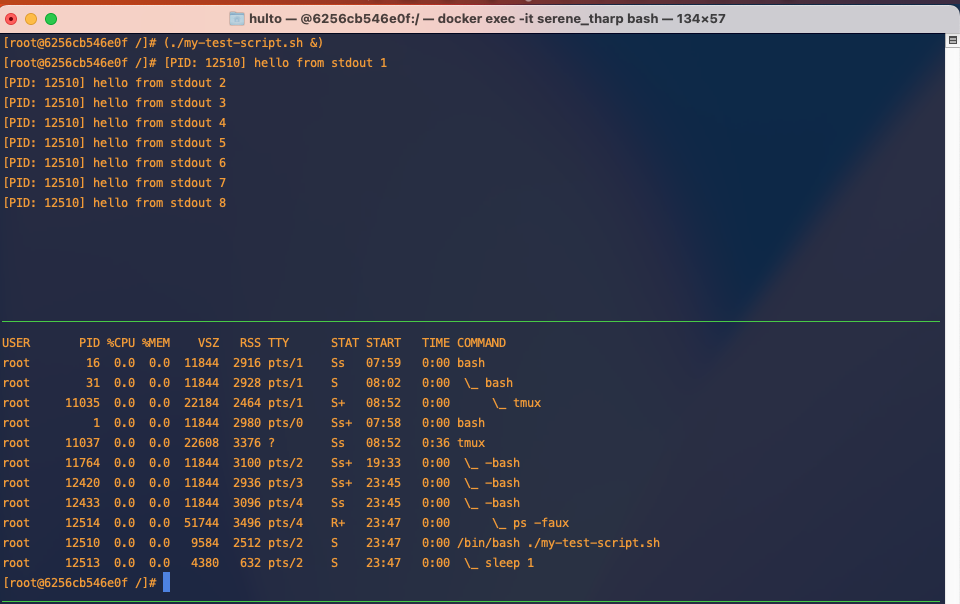Click the START time '19:33'
Viewport: 960px width, 604px height.
tap(383, 463)
